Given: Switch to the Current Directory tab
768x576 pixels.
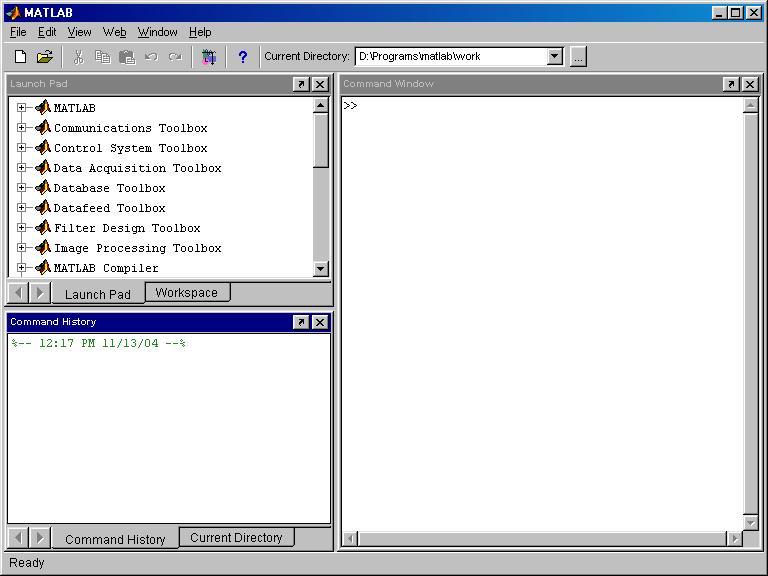Looking at the screenshot, I should pos(236,537).
